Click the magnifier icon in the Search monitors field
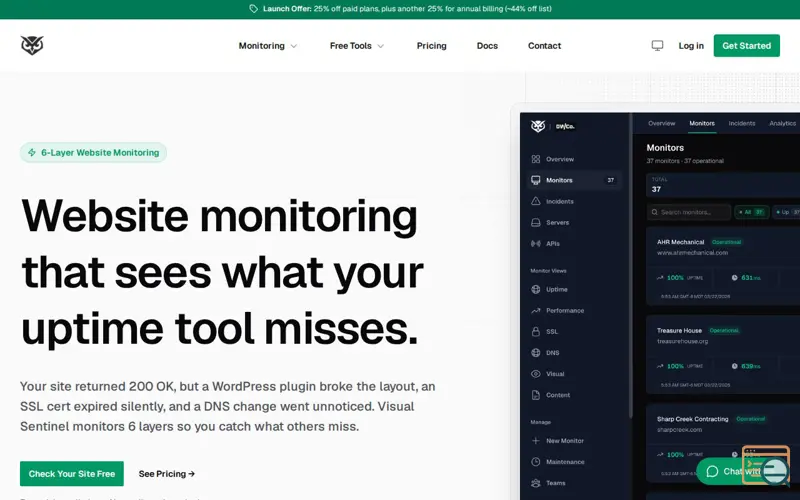Viewport: 800px width, 500px height. coord(655,212)
